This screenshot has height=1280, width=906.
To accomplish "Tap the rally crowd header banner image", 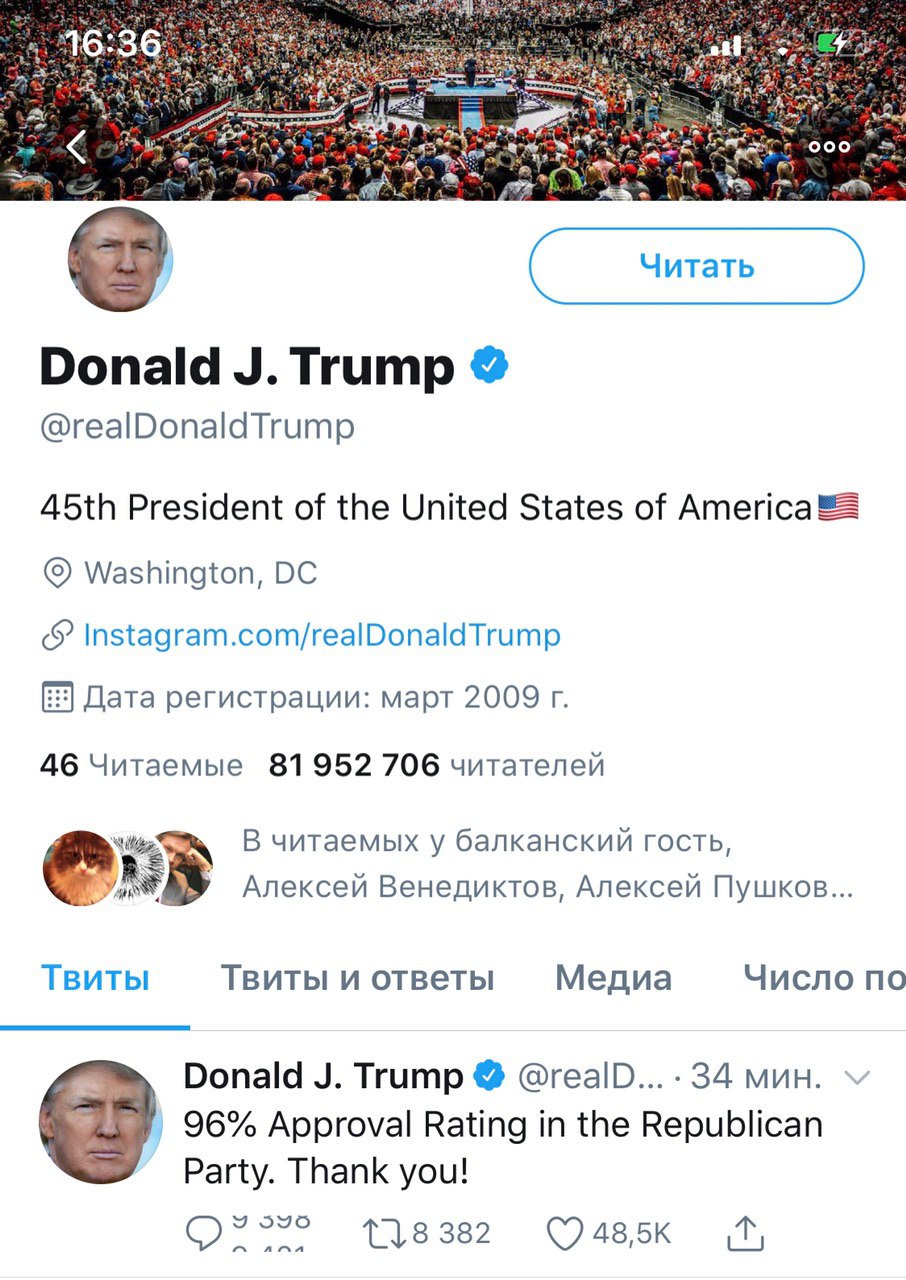I will pyautogui.click(x=453, y=100).
